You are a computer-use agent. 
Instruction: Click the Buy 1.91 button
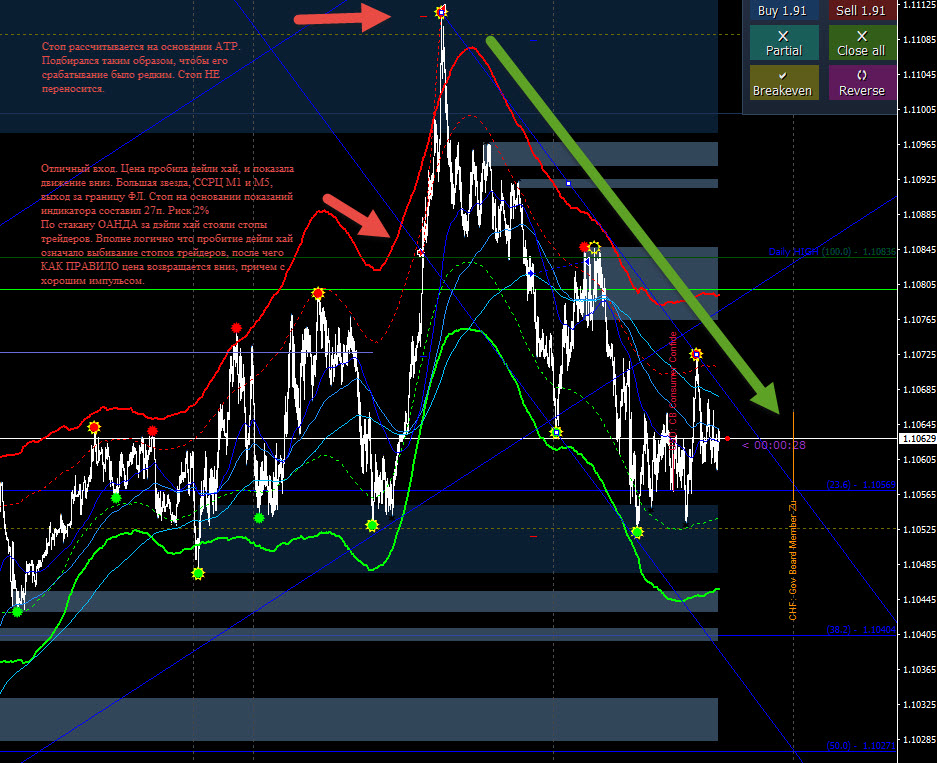point(783,10)
